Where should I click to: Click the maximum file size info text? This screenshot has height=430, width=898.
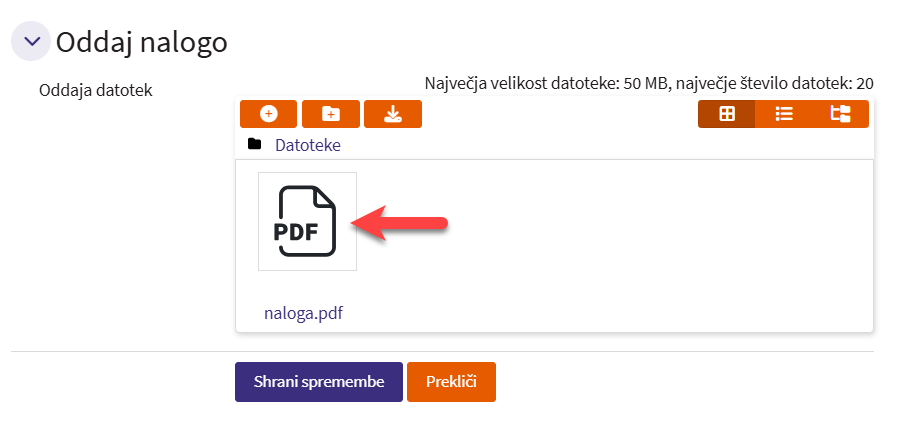649,83
